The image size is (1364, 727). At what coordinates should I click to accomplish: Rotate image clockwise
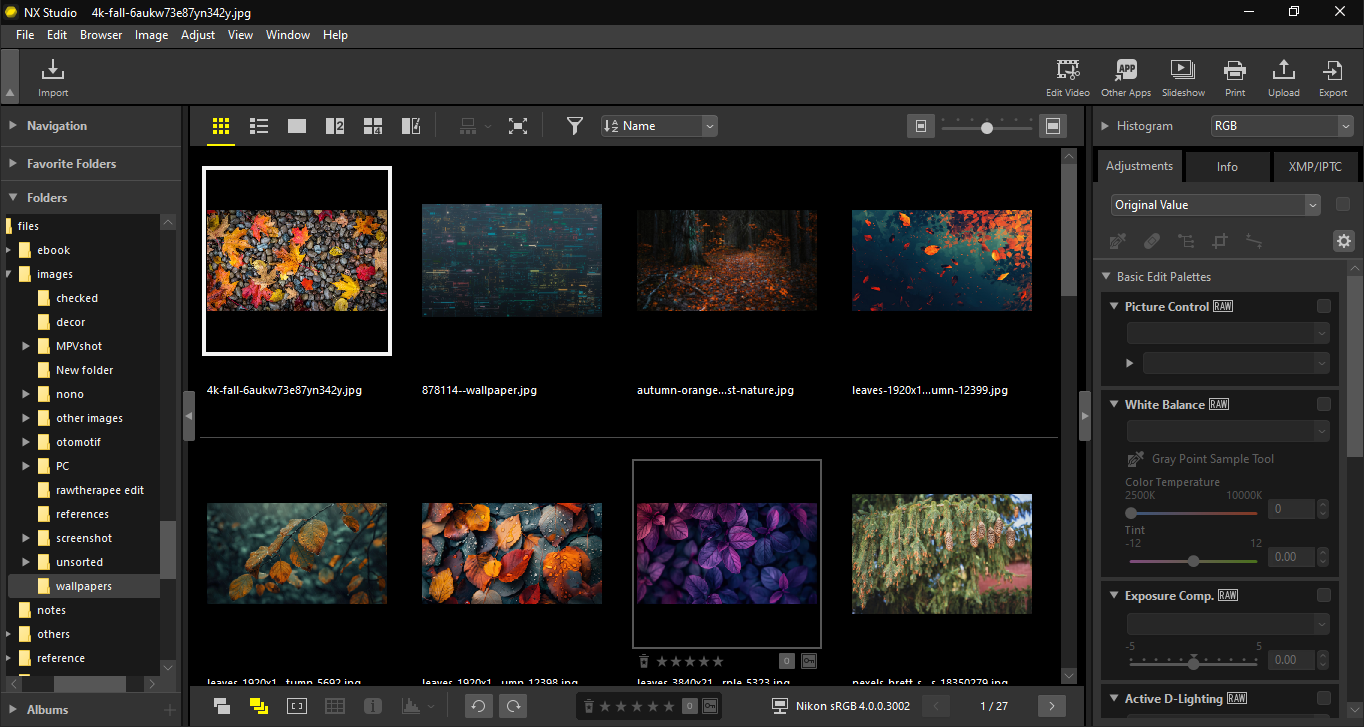pyautogui.click(x=513, y=706)
